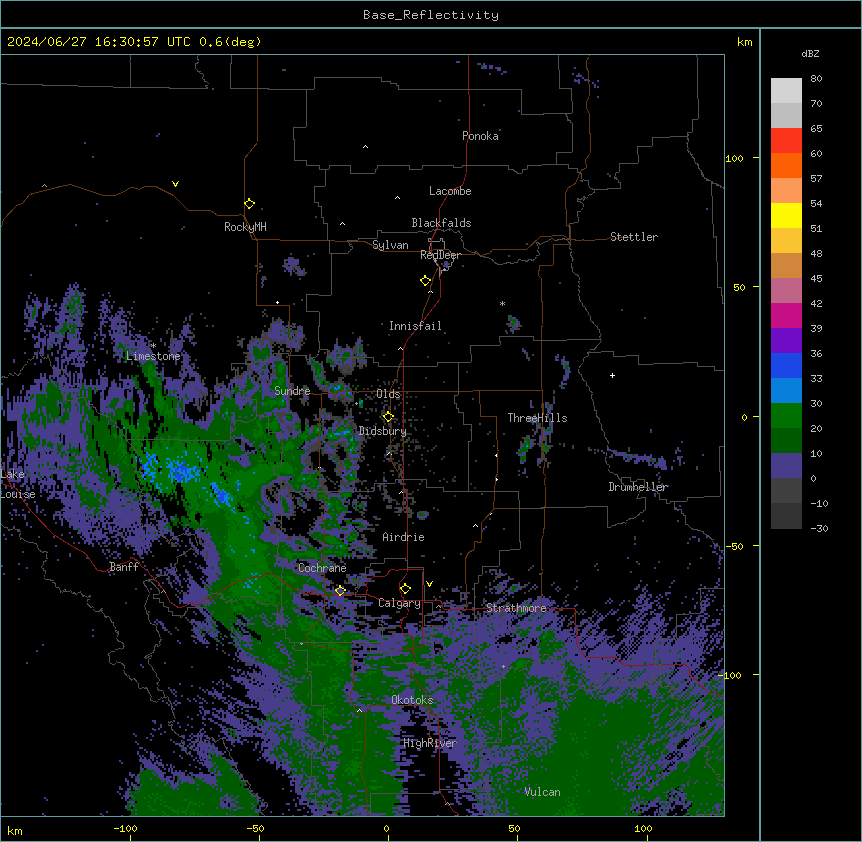Click the Base_Reflectivity title

[431, 15]
